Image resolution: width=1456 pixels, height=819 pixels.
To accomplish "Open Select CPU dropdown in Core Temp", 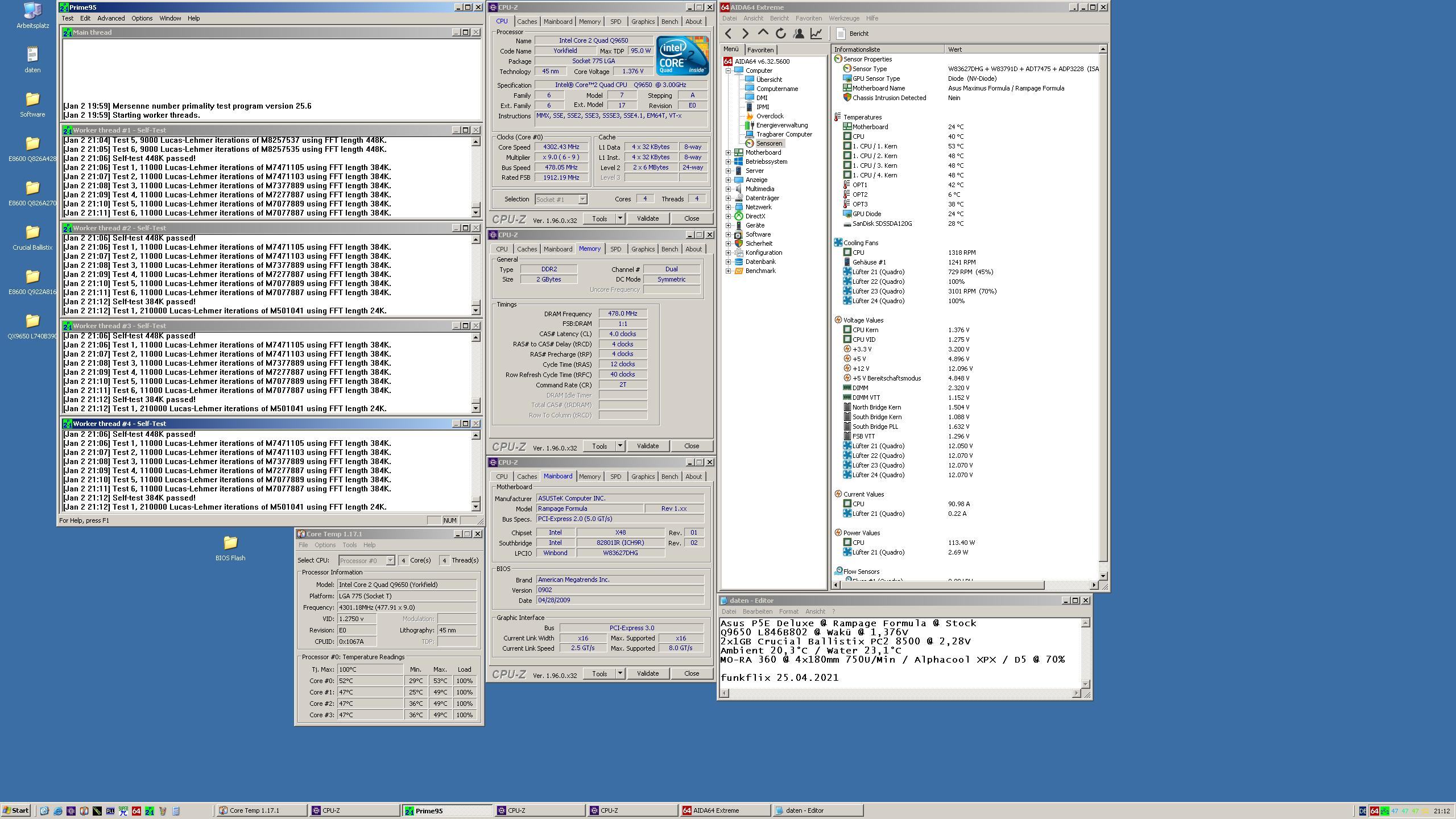I will point(390,561).
